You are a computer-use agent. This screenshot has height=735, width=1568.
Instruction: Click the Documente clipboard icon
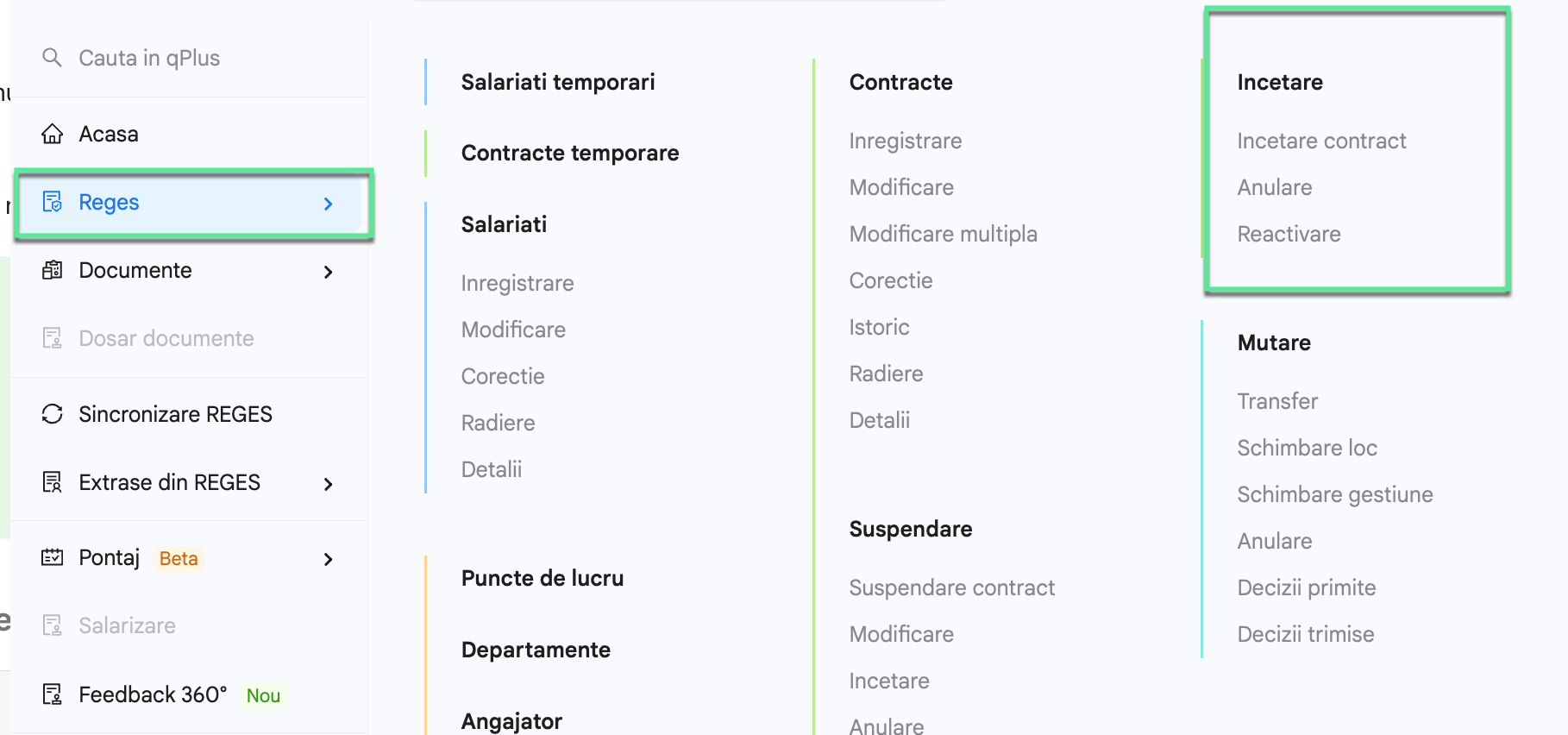click(x=53, y=270)
